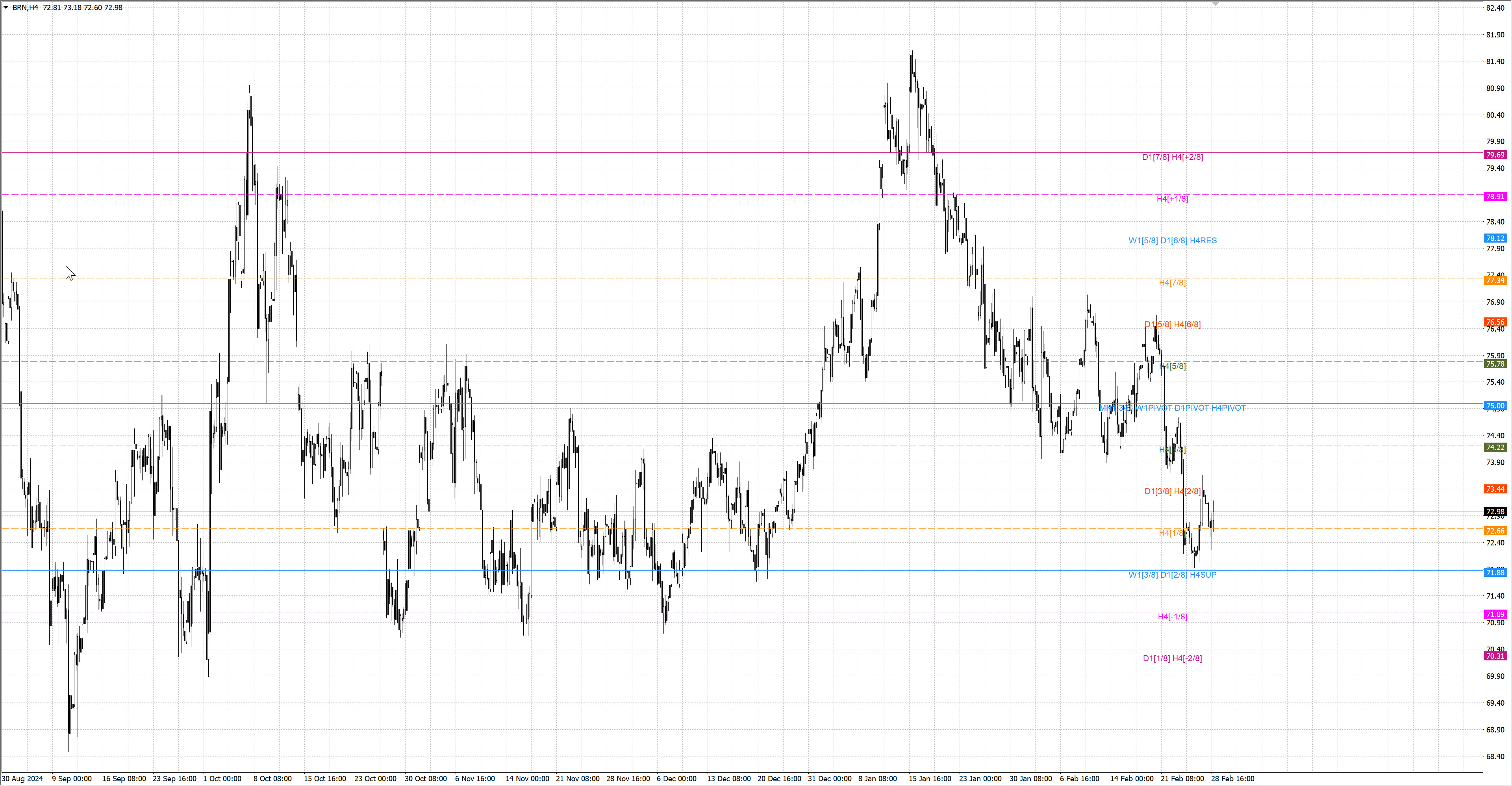1512x786 pixels.
Task: Click the chart shift triangle marker at top
Action: point(1216,4)
